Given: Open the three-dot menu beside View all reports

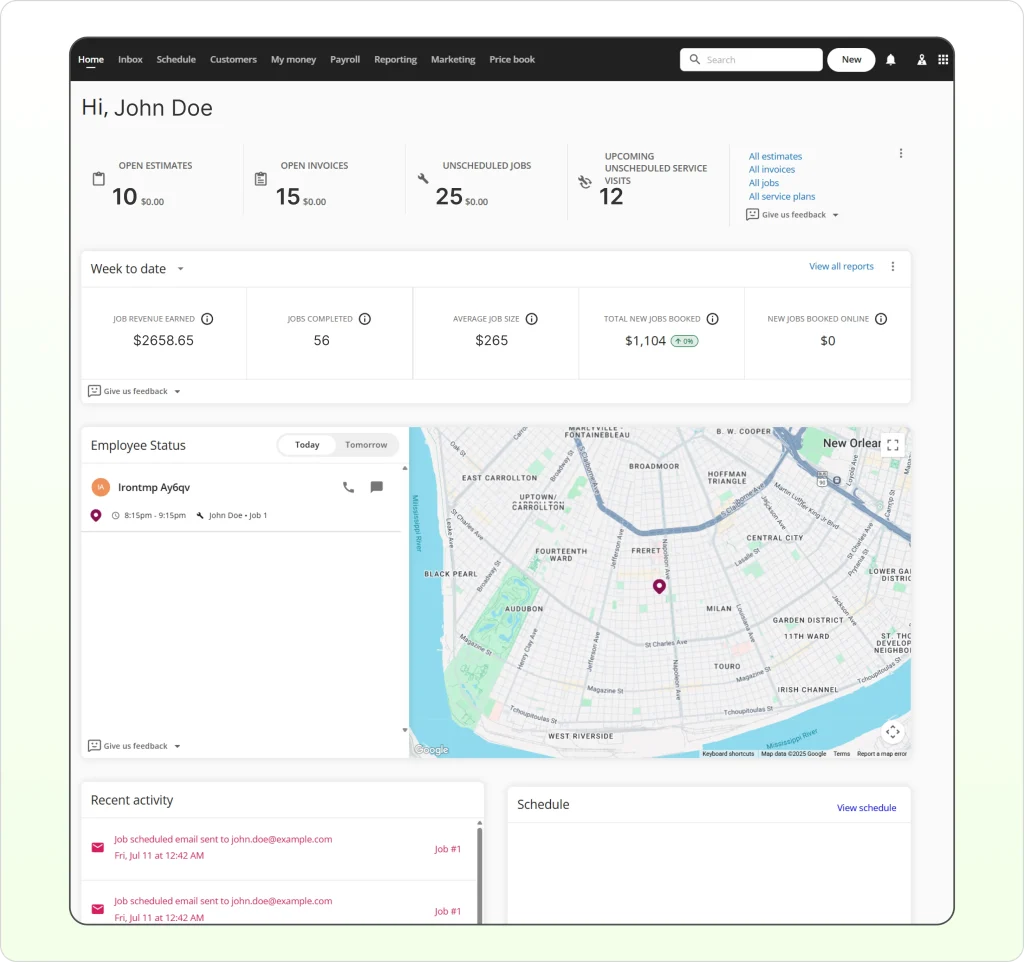Looking at the screenshot, I should 893,267.
